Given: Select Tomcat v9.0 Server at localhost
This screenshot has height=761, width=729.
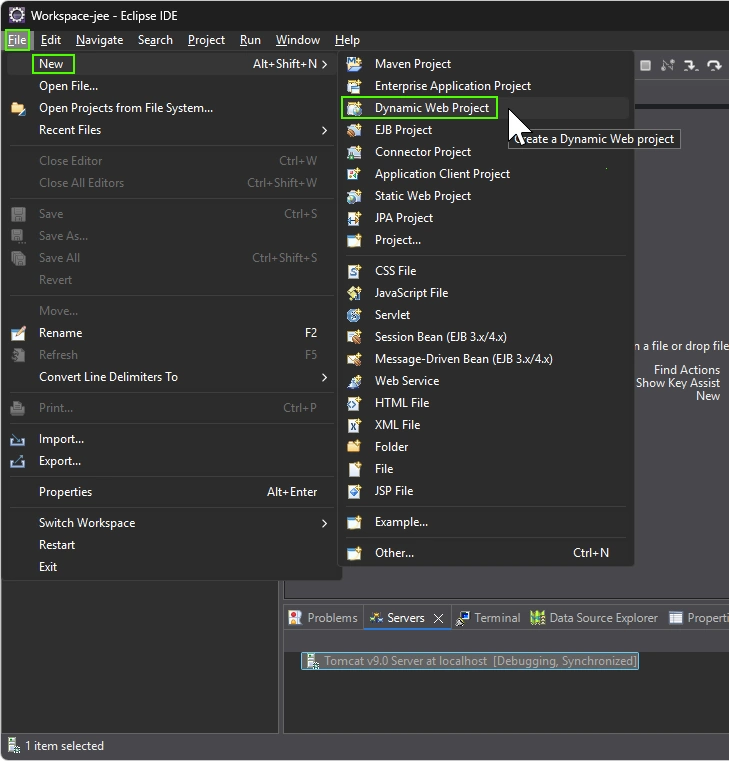Looking at the screenshot, I should point(470,661).
